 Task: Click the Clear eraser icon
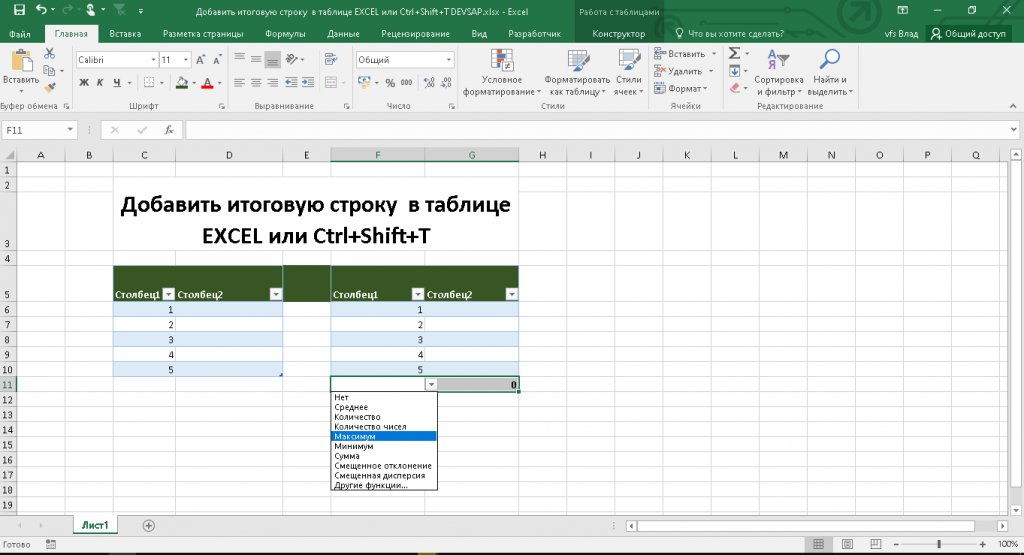point(735,87)
